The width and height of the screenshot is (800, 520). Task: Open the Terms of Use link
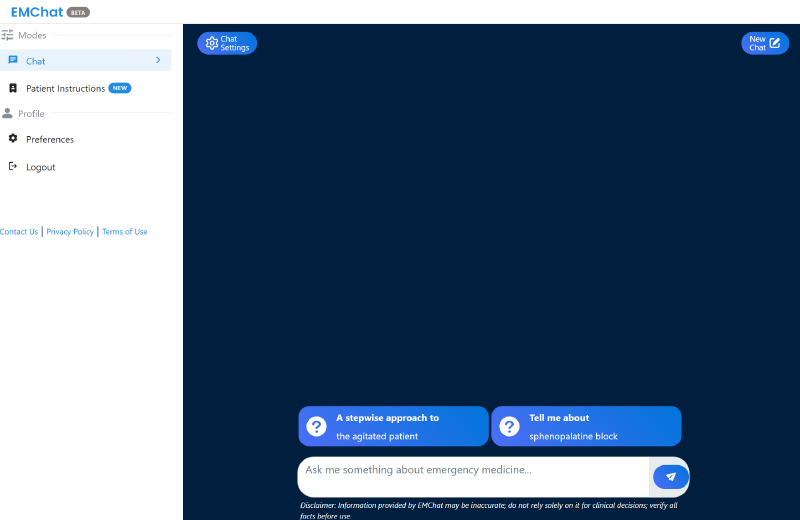[x=124, y=232]
